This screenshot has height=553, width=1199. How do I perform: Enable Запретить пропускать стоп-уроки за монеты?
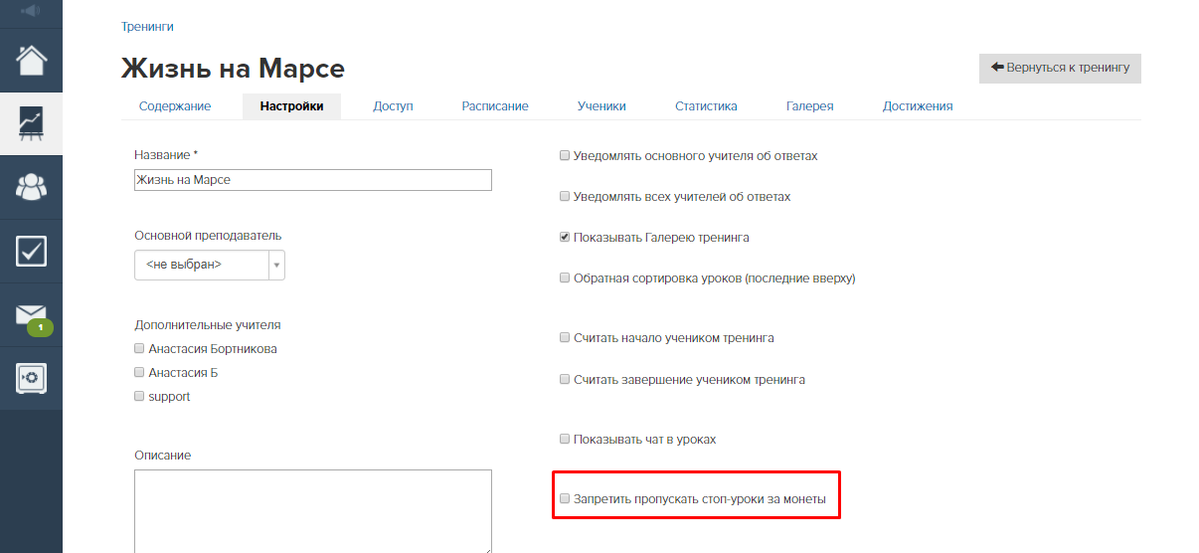tap(565, 499)
